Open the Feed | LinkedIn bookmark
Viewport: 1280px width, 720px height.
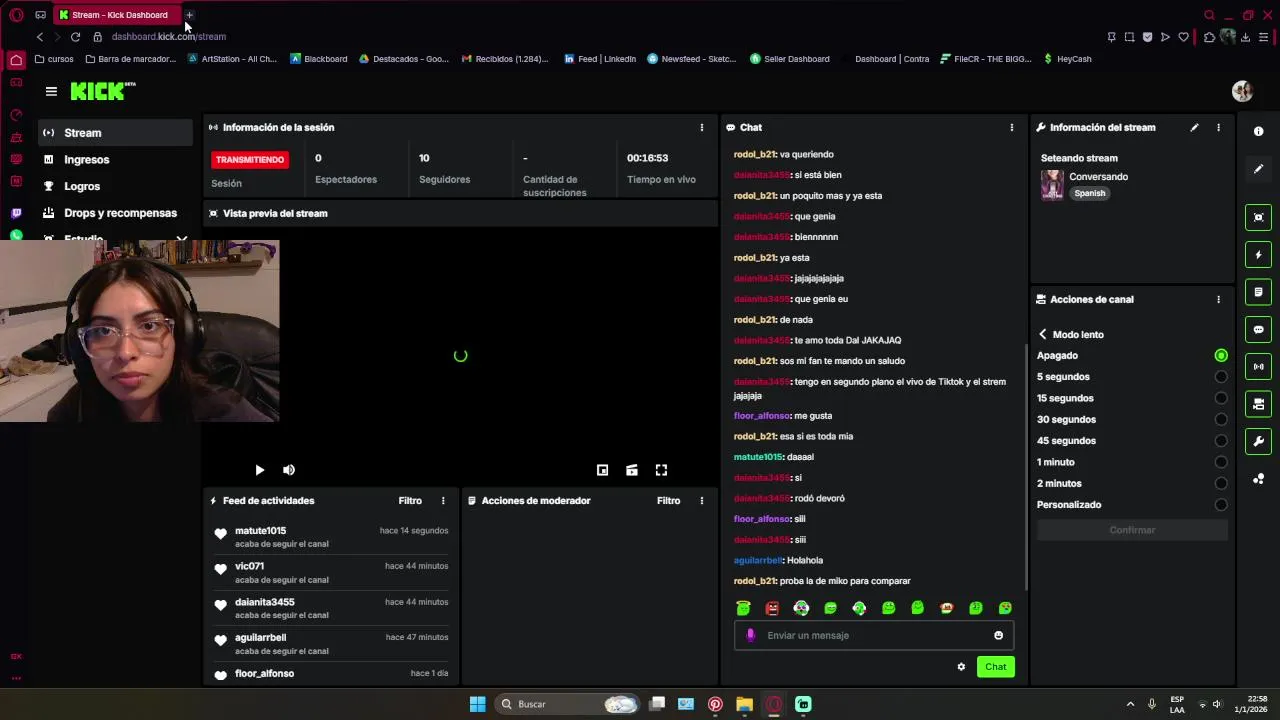(x=600, y=59)
